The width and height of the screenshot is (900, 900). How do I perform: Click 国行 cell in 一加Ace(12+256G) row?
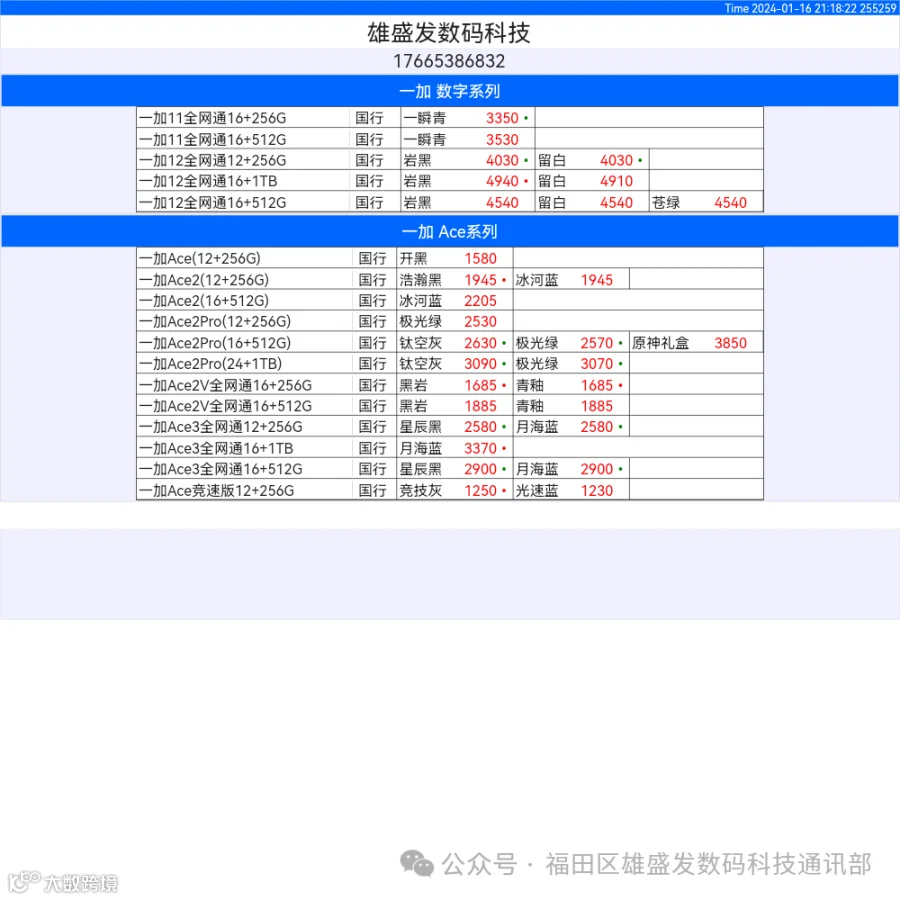(x=373, y=259)
